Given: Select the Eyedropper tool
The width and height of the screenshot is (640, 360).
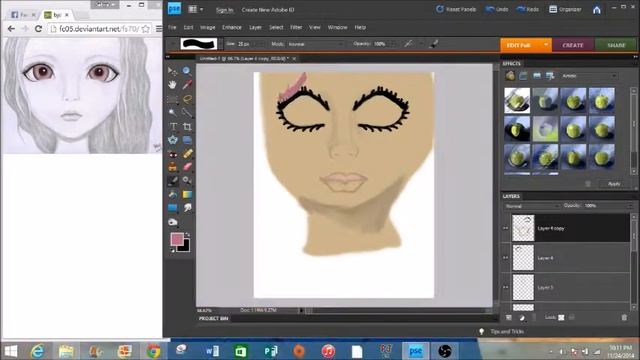Looking at the screenshot, I should pos(187,85).
